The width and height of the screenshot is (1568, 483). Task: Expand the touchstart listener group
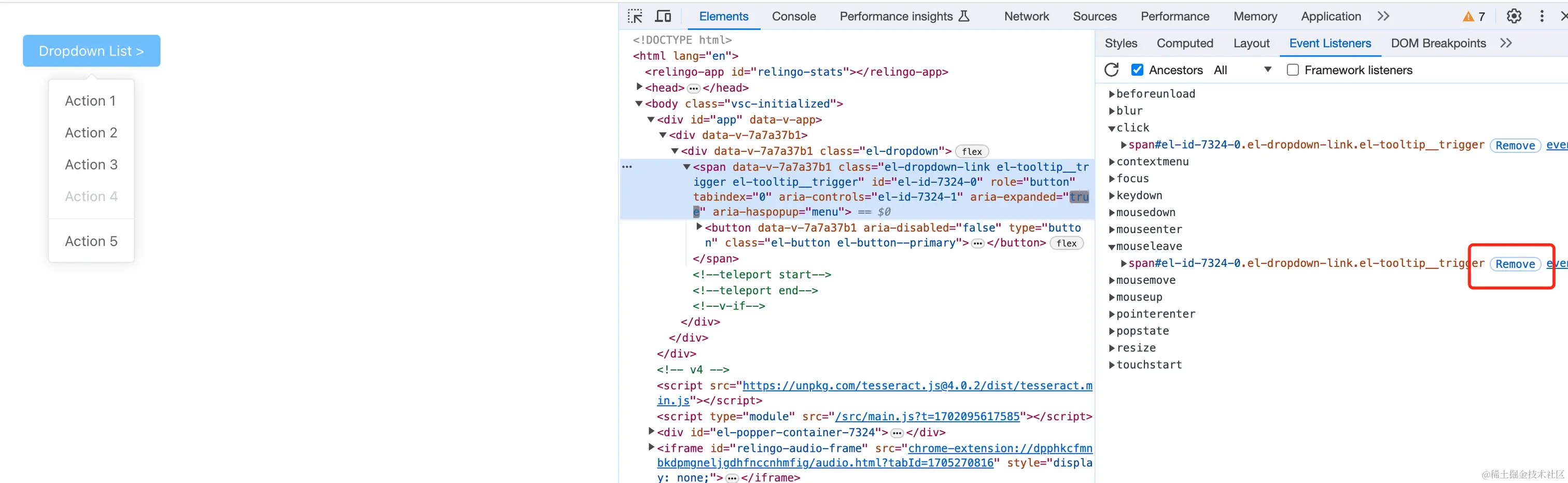click(x=1112, y=365)
